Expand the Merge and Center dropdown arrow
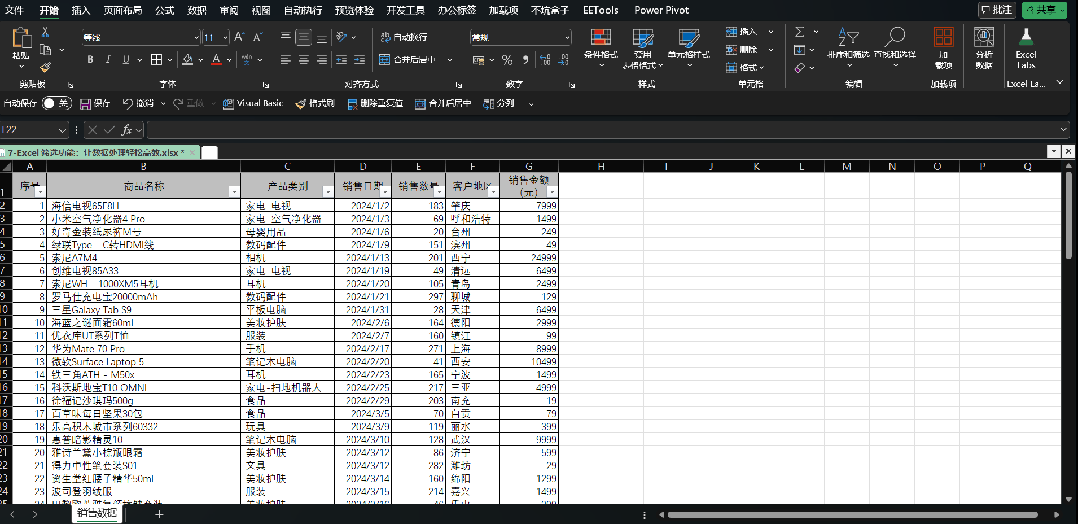The width and height of the screenshot is (1078, 524). pyautogui.click(x=449, y=60)
